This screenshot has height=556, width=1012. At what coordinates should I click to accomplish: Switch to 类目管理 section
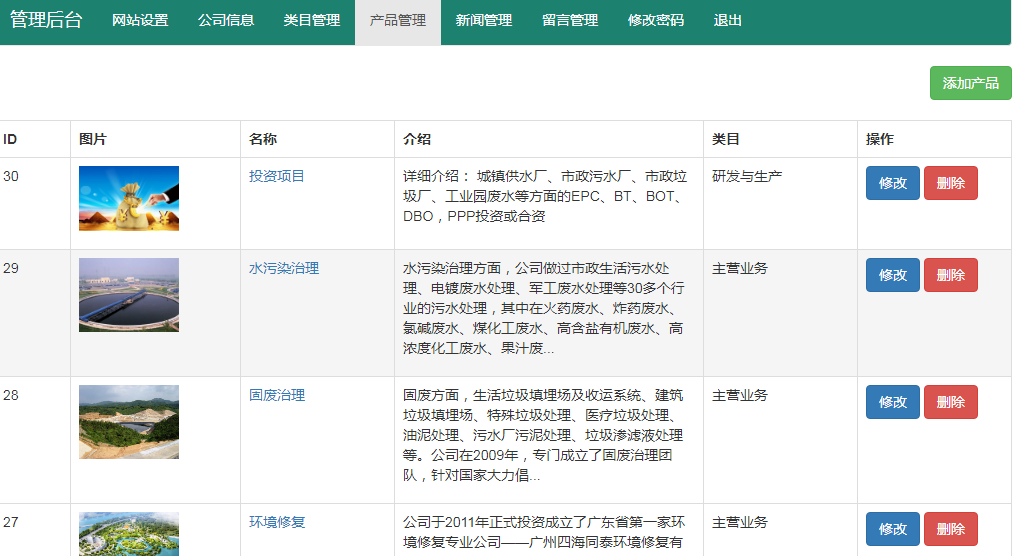click(x=312, y=21)
